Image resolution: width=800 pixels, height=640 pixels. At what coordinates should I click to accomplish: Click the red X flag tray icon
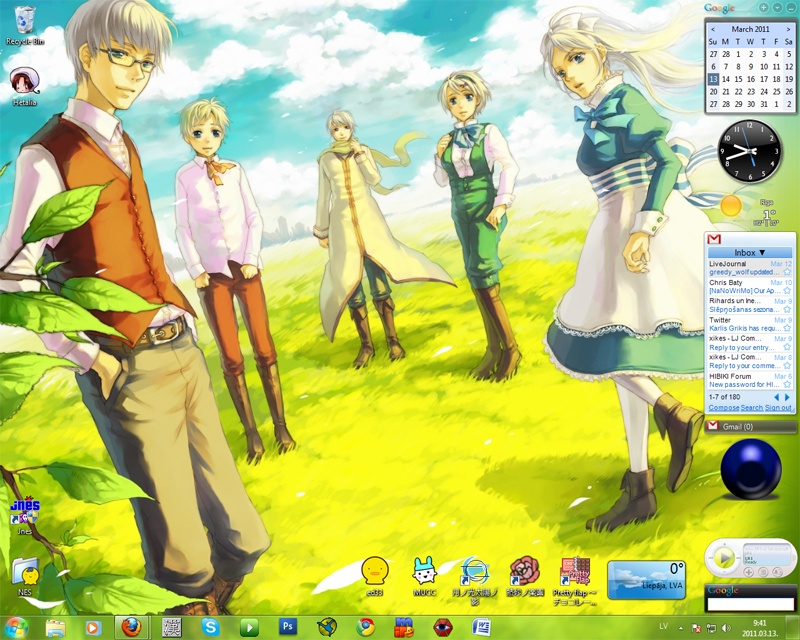point(696,628)
